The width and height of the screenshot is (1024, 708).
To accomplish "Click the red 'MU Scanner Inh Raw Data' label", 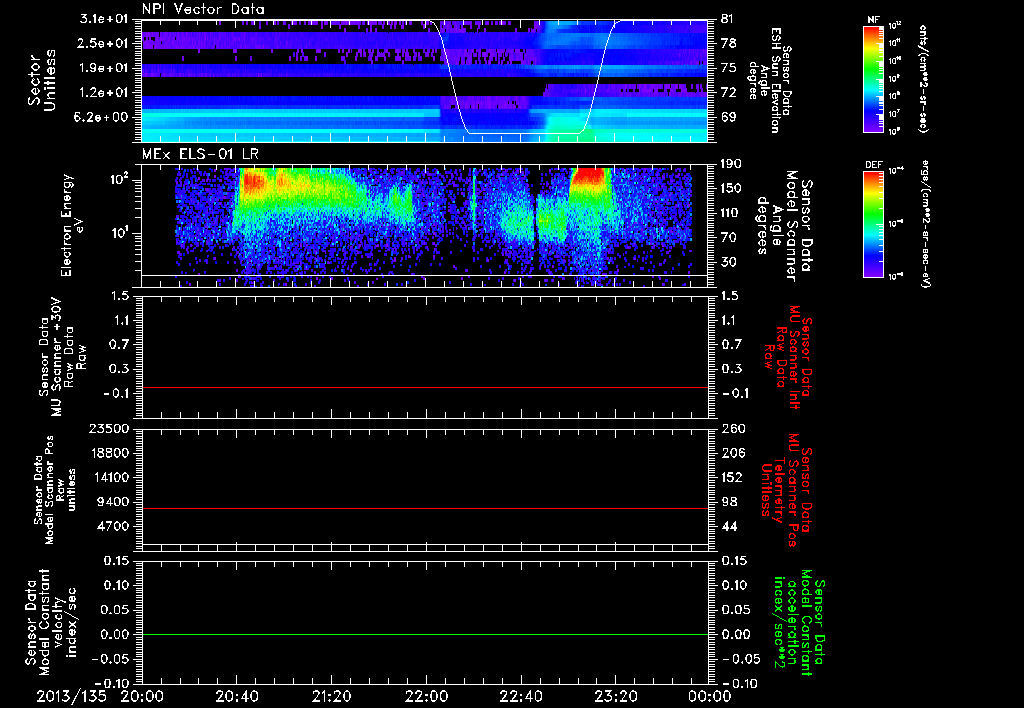I will click(x=788, y=357).
